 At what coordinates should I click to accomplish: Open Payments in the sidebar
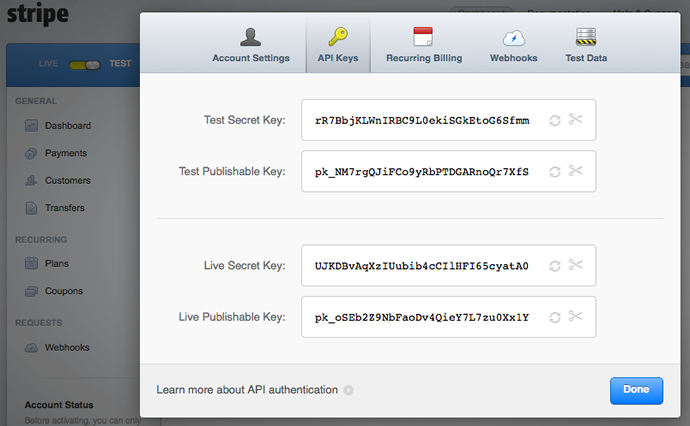[x=66, y=153]
